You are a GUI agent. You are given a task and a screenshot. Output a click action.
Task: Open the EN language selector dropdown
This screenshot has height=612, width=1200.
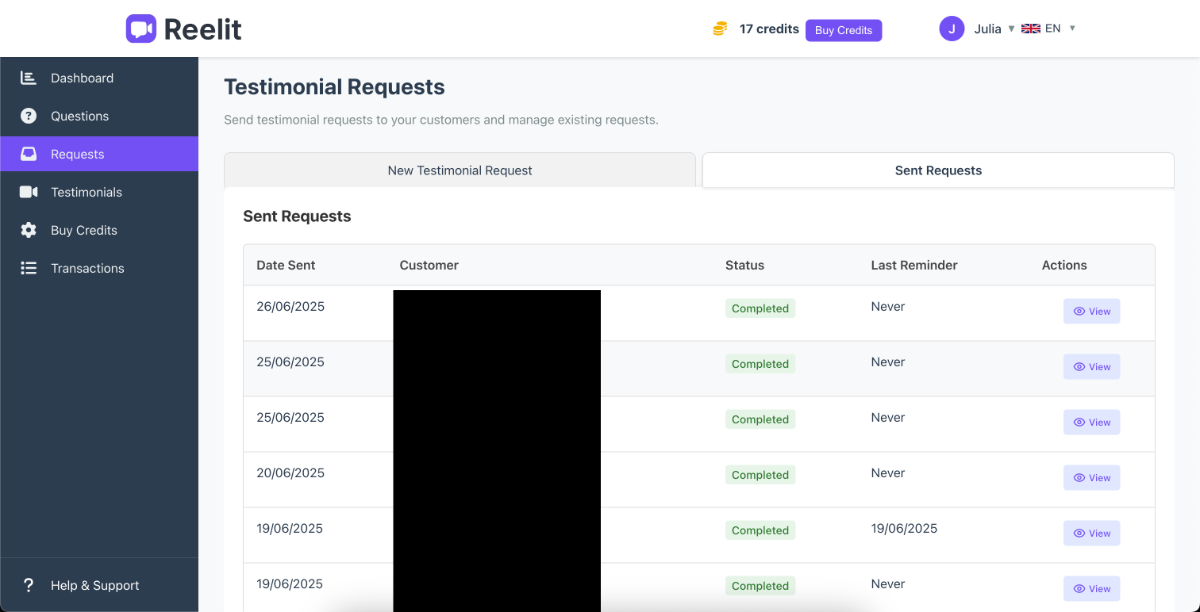pos(1072,29)
